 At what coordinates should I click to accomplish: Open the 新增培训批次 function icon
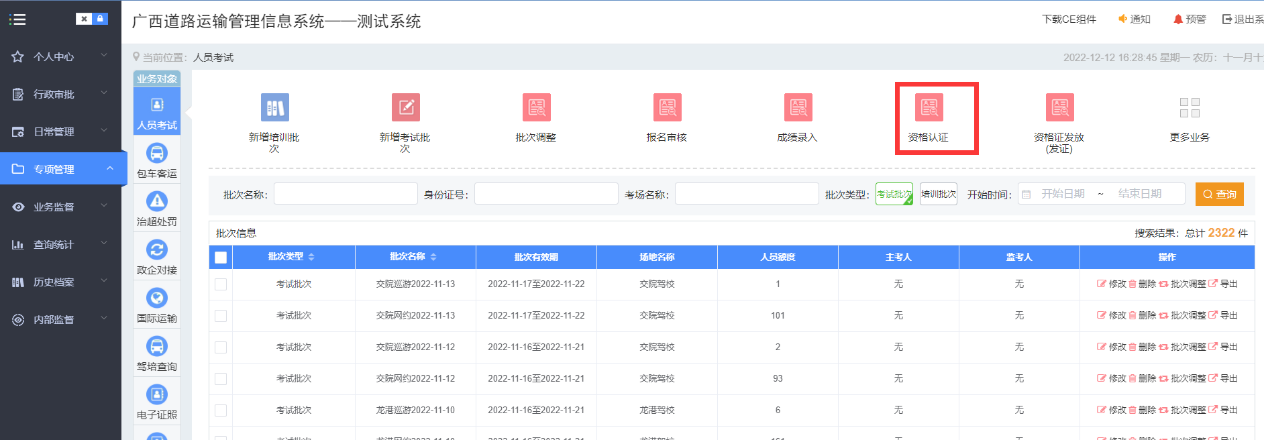coord(274,107)
